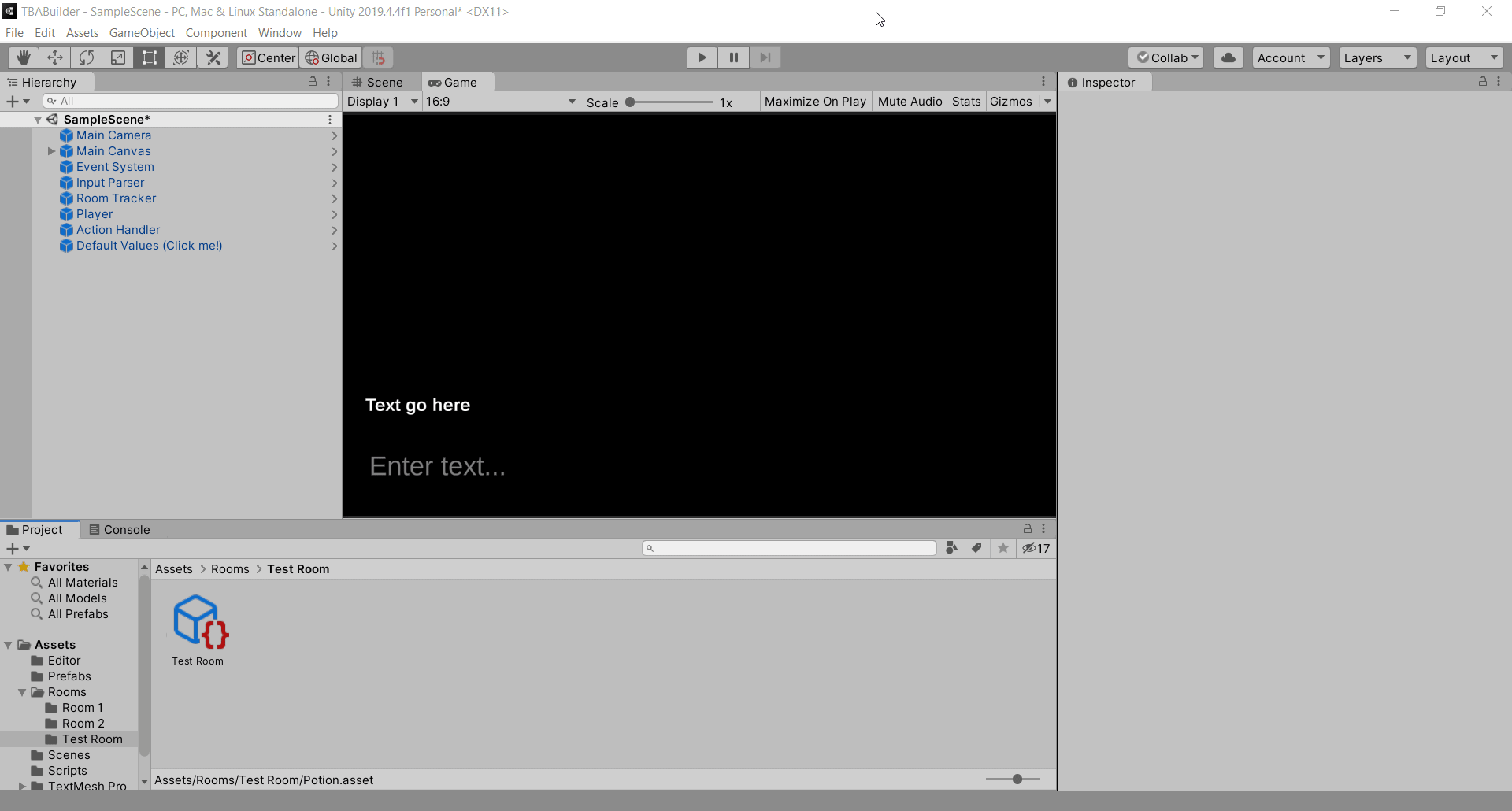This screenshot has height=811, width=1512.
Task: Open custom editor tools
Action: [x=213, y=57]
